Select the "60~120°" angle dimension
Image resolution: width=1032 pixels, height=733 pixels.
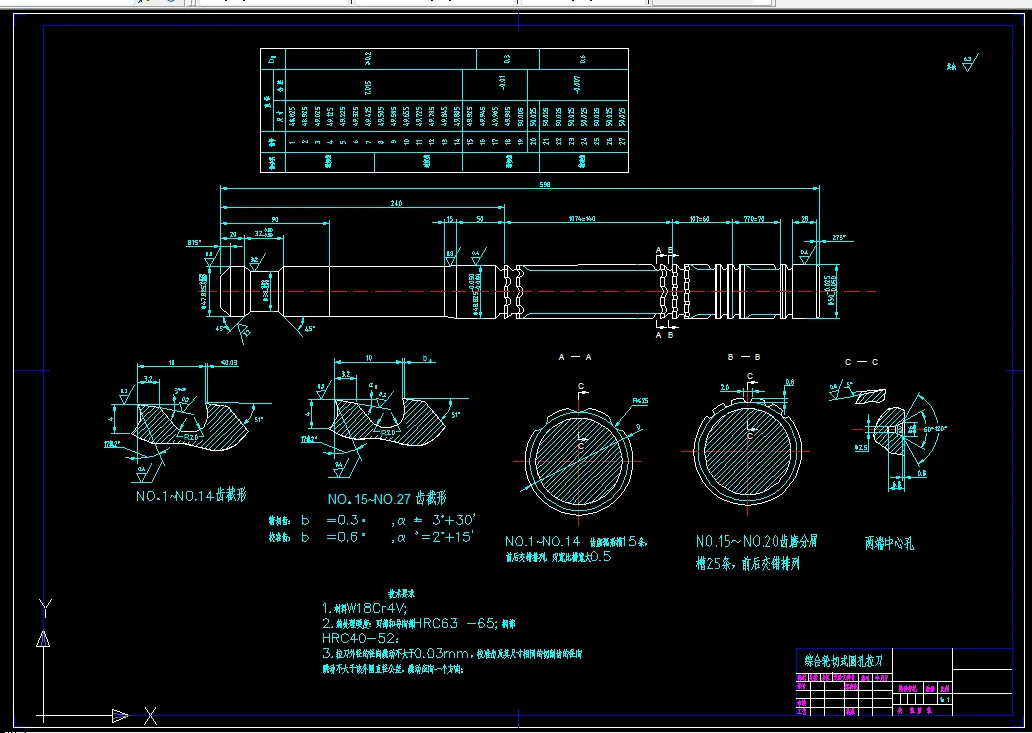935,428
